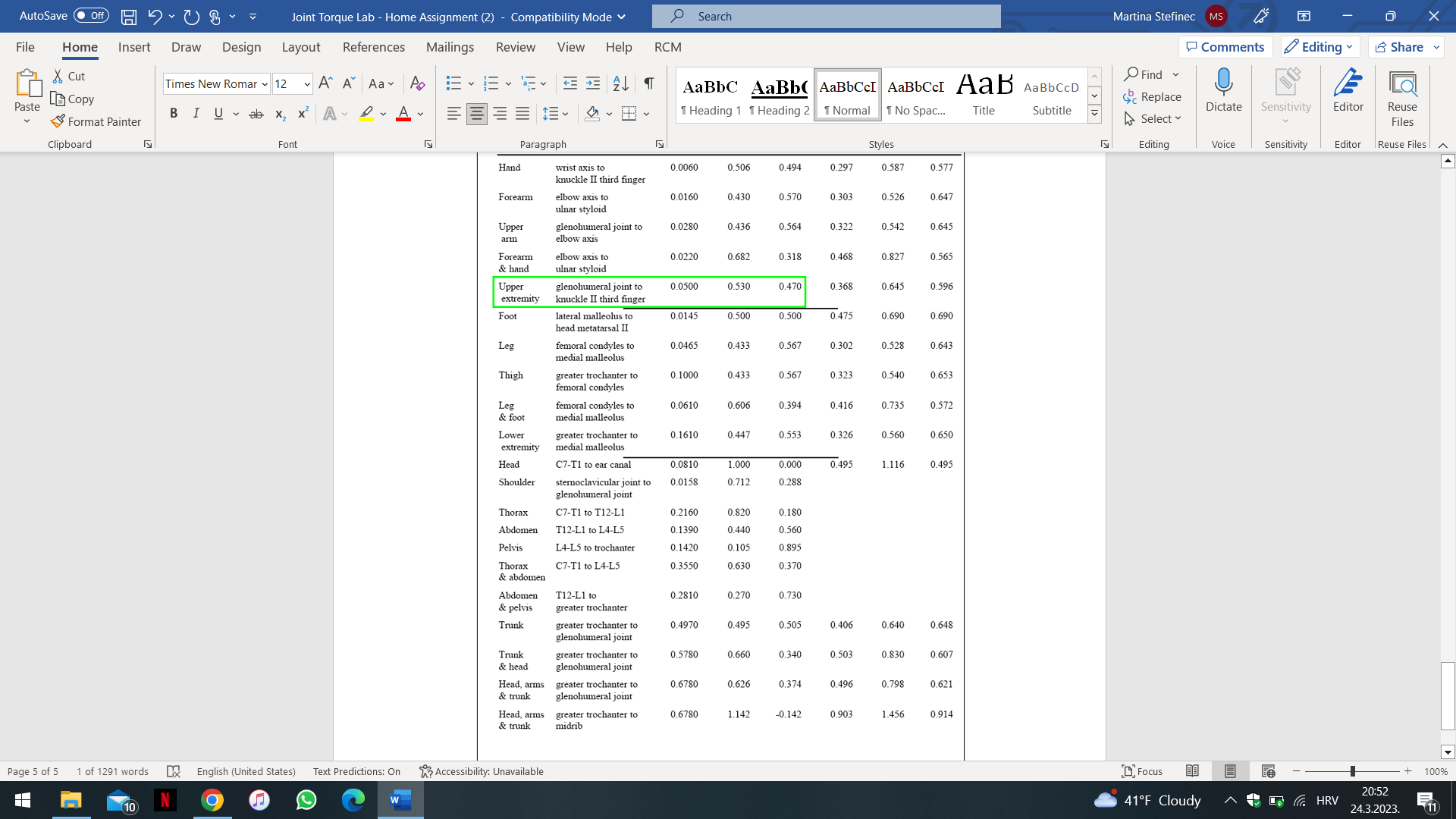Toggle AutoSave off switch to on
1456x819 pixels.
[90, 15]
